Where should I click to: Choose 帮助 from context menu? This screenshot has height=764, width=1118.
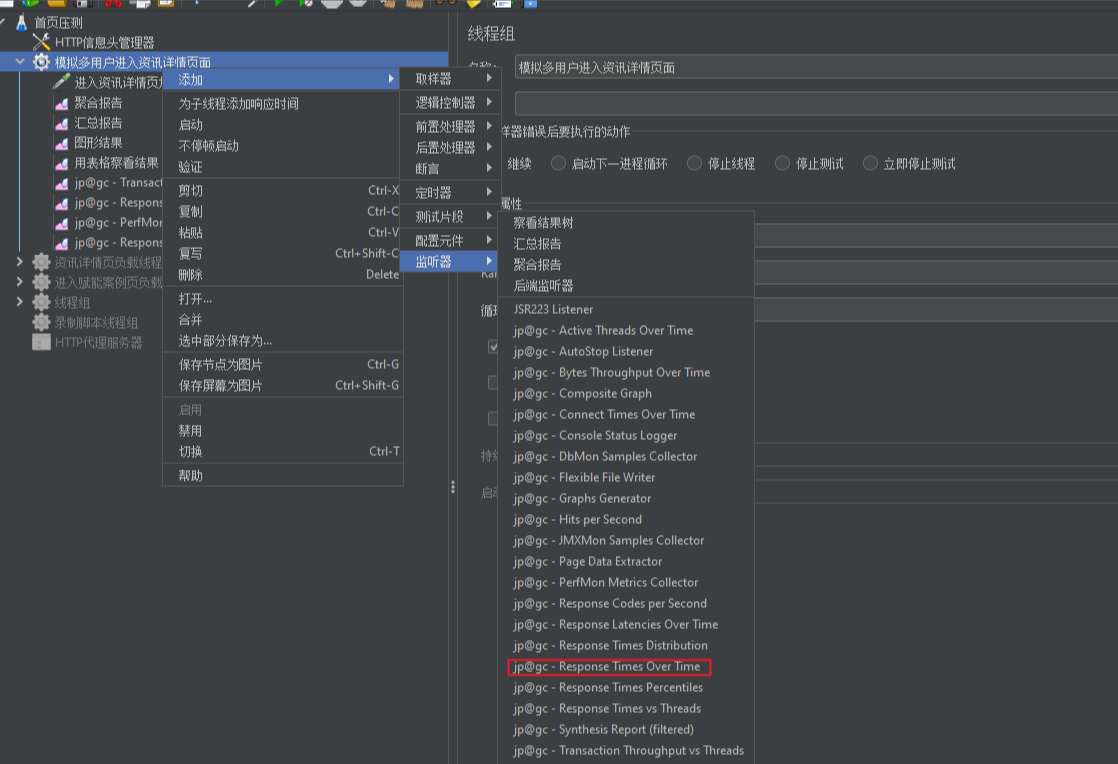click(x=283, y=476)
